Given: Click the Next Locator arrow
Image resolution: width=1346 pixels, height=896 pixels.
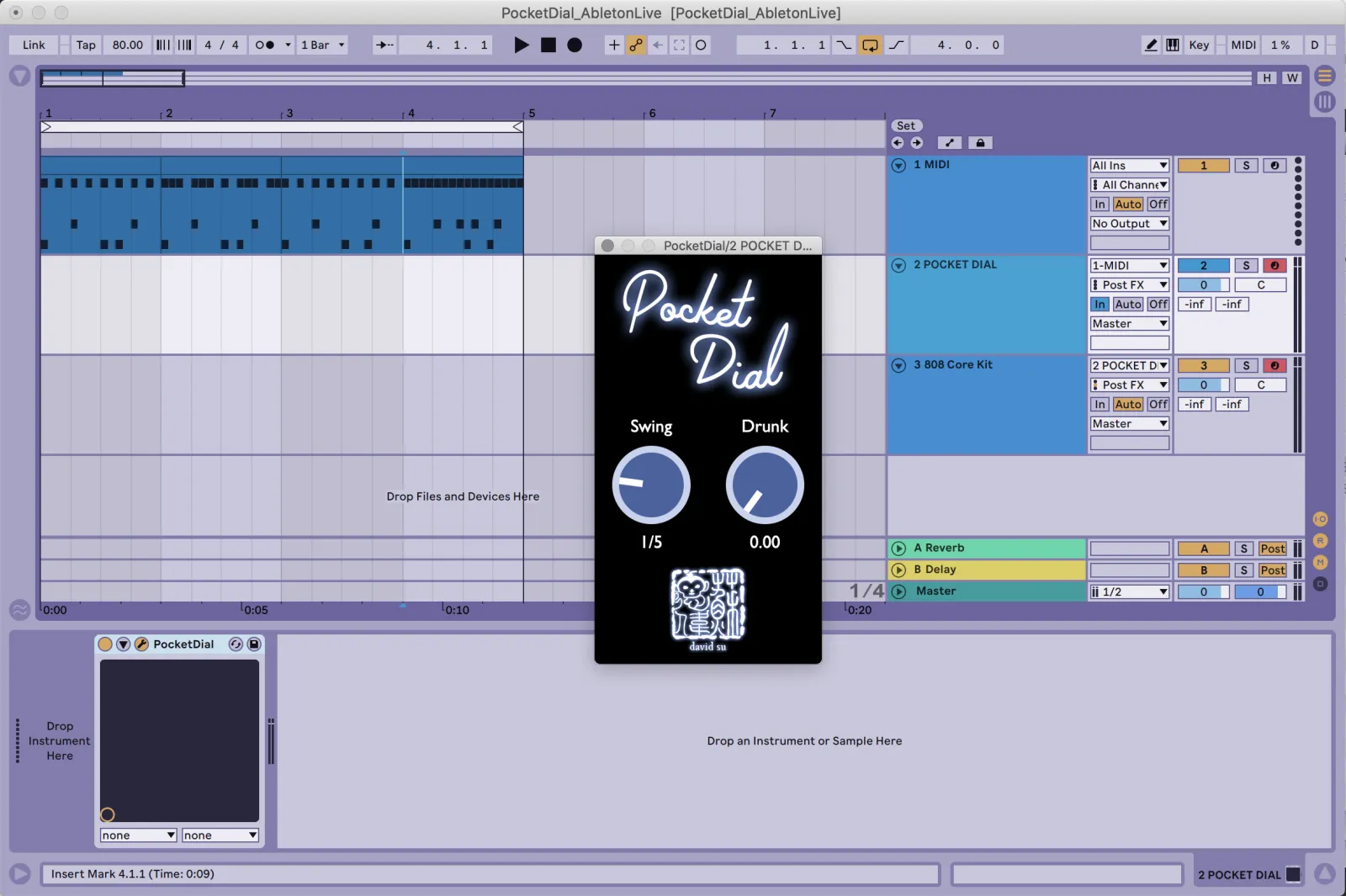Looking at the screenshot, I should click(917, 143).
